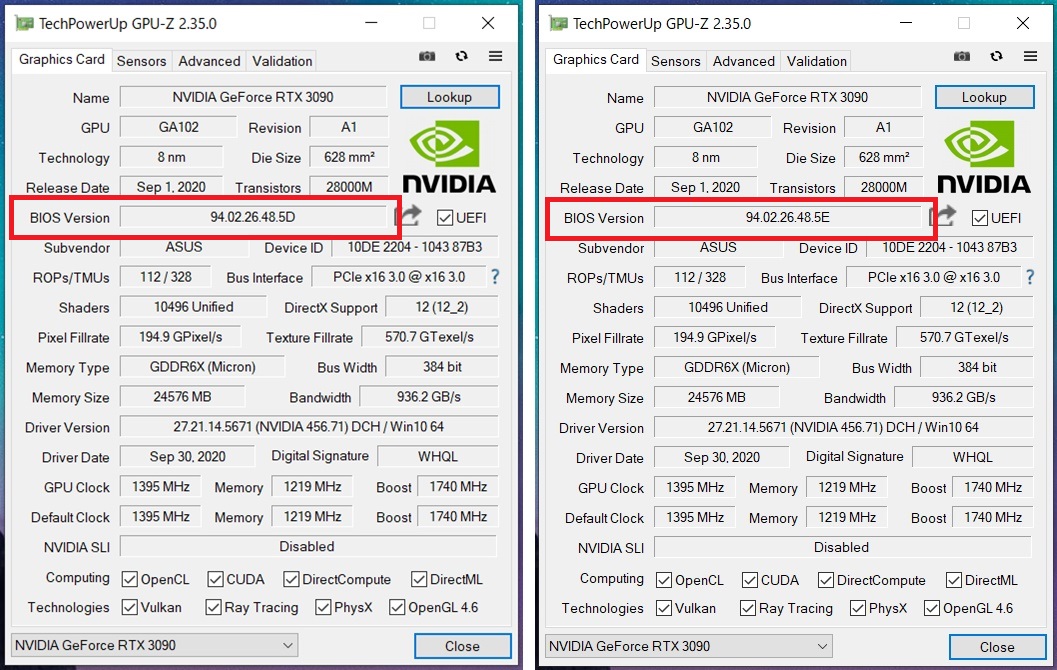
Task: Click the NVIDIA logo in the right window
Action: [x=984, y=156]
